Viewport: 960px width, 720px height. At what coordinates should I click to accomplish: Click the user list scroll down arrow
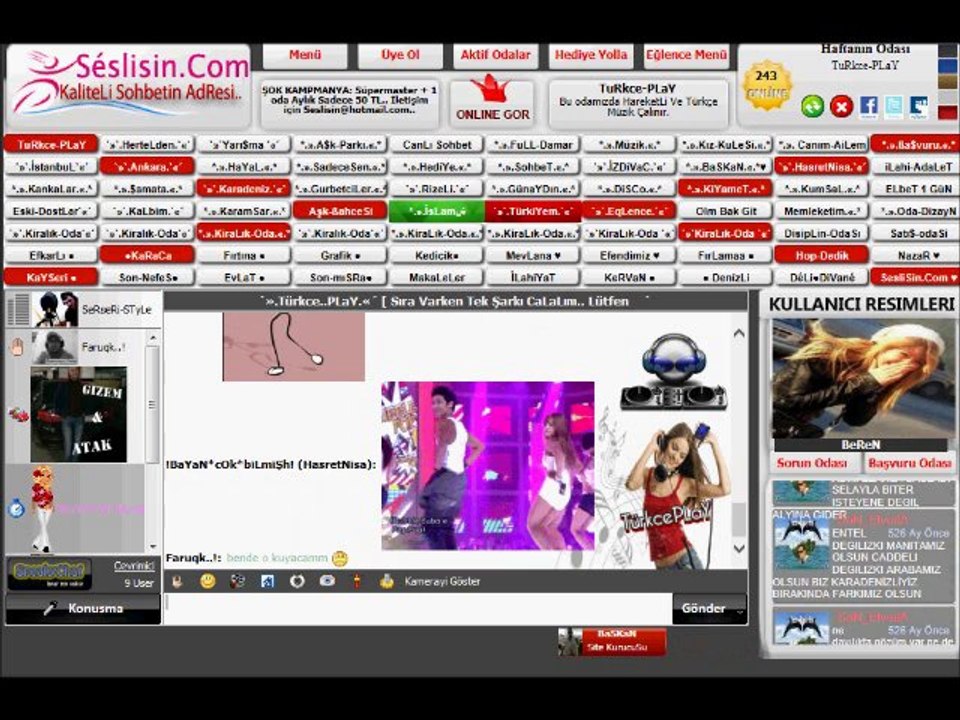(x=153, y=546)
